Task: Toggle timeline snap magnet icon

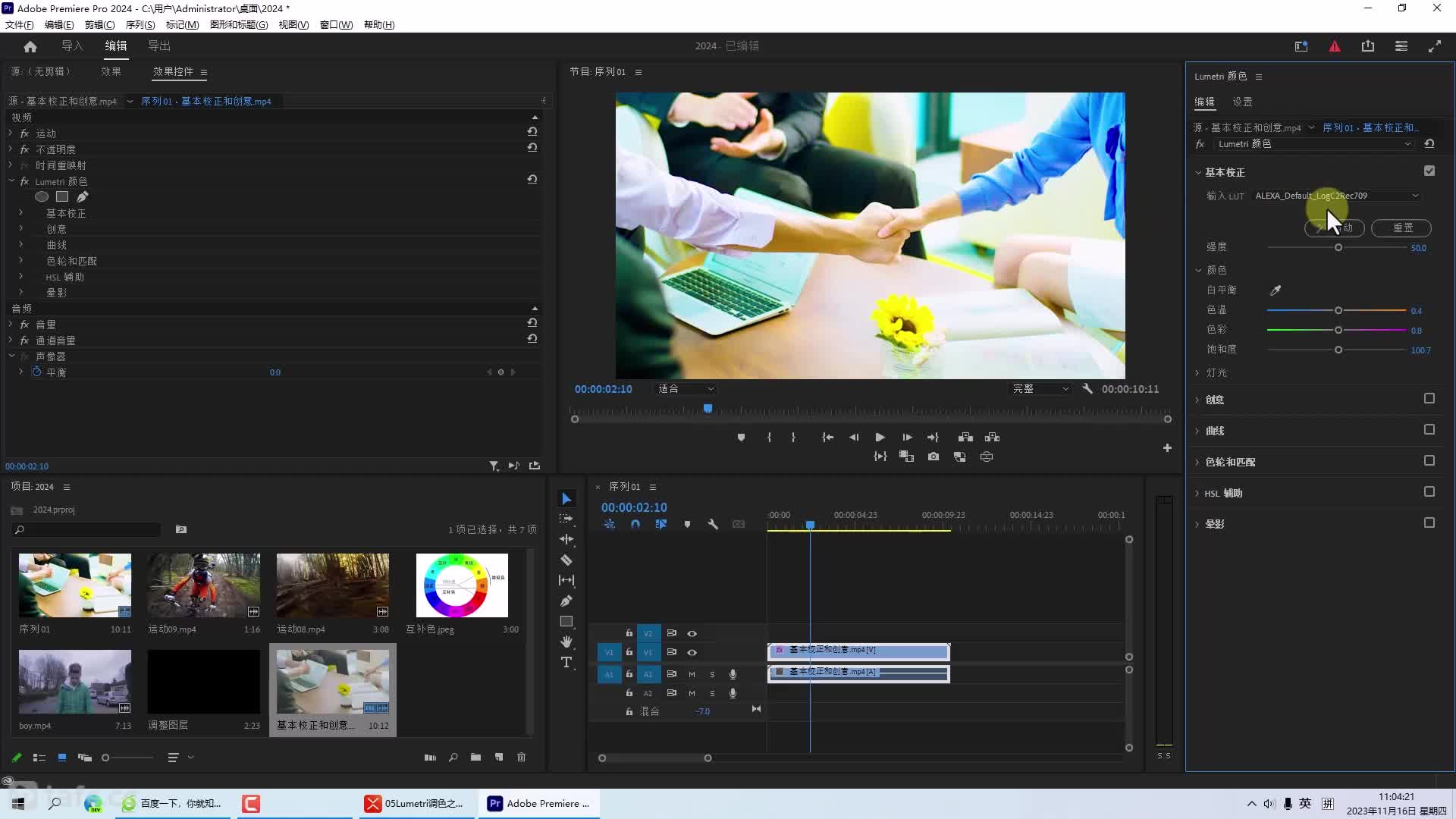Action: (635, 524)
